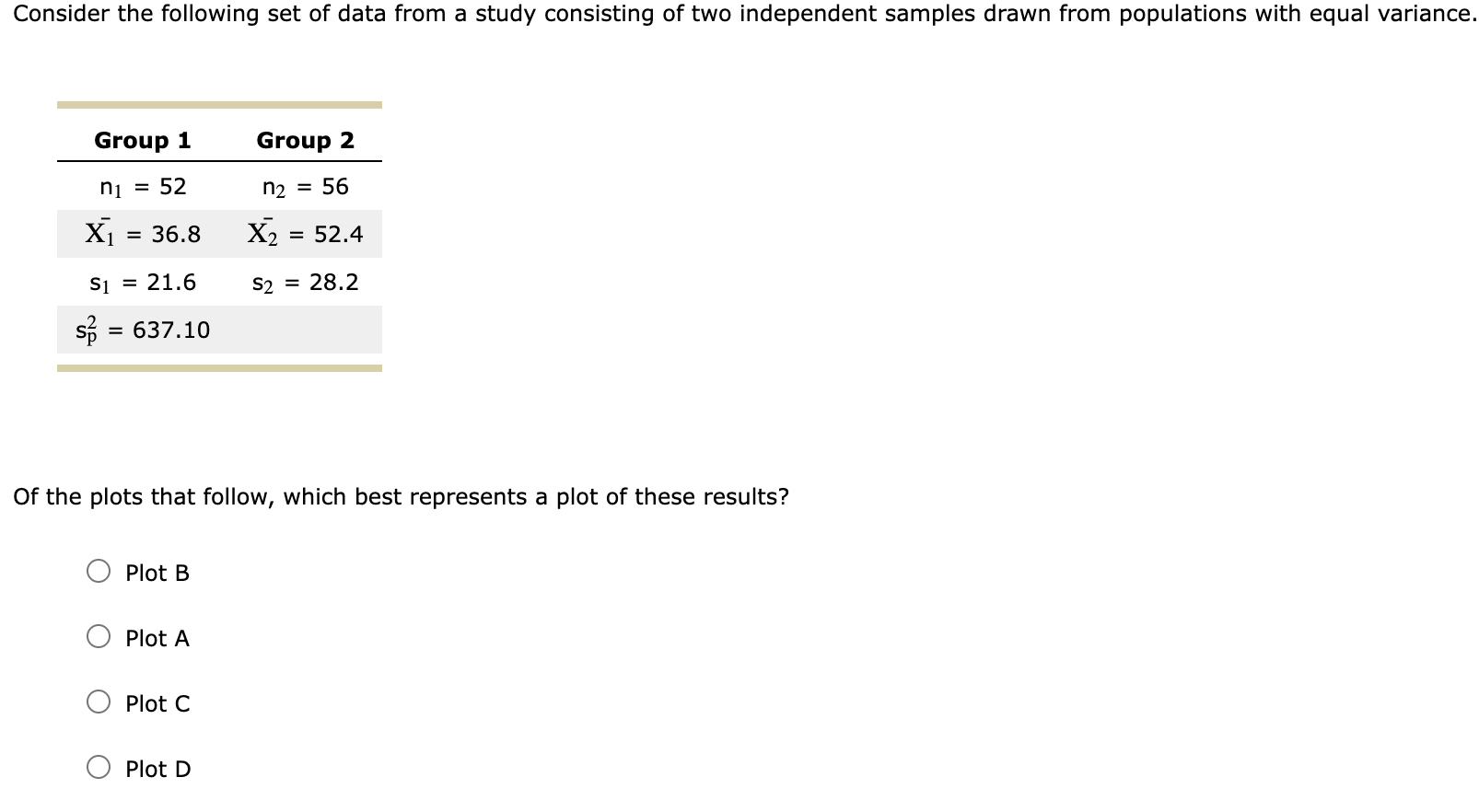Click the n2 = 56 table cell
This screenshot has width=1479, height=812.
[x=304, y=187]
